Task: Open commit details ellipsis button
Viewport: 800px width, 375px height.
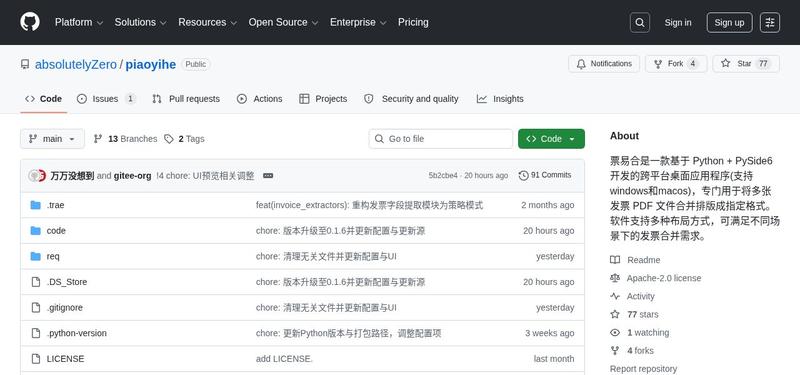Action: [268, 176]
